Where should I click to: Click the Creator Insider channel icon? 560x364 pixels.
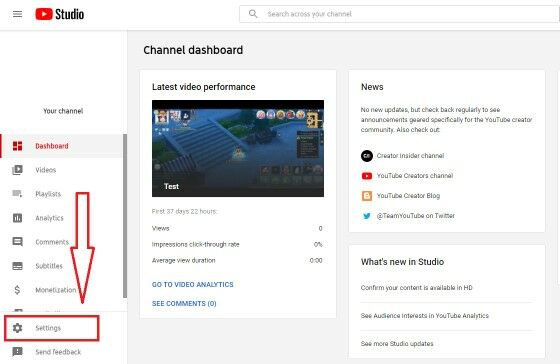[x=367, y=156]
